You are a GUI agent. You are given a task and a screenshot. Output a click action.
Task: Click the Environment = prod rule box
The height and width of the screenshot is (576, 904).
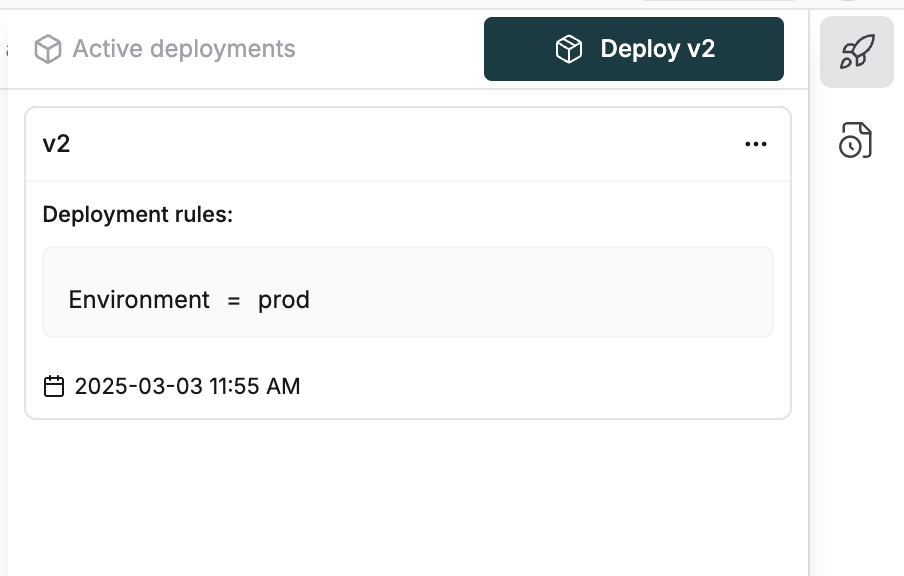(407, 290)
